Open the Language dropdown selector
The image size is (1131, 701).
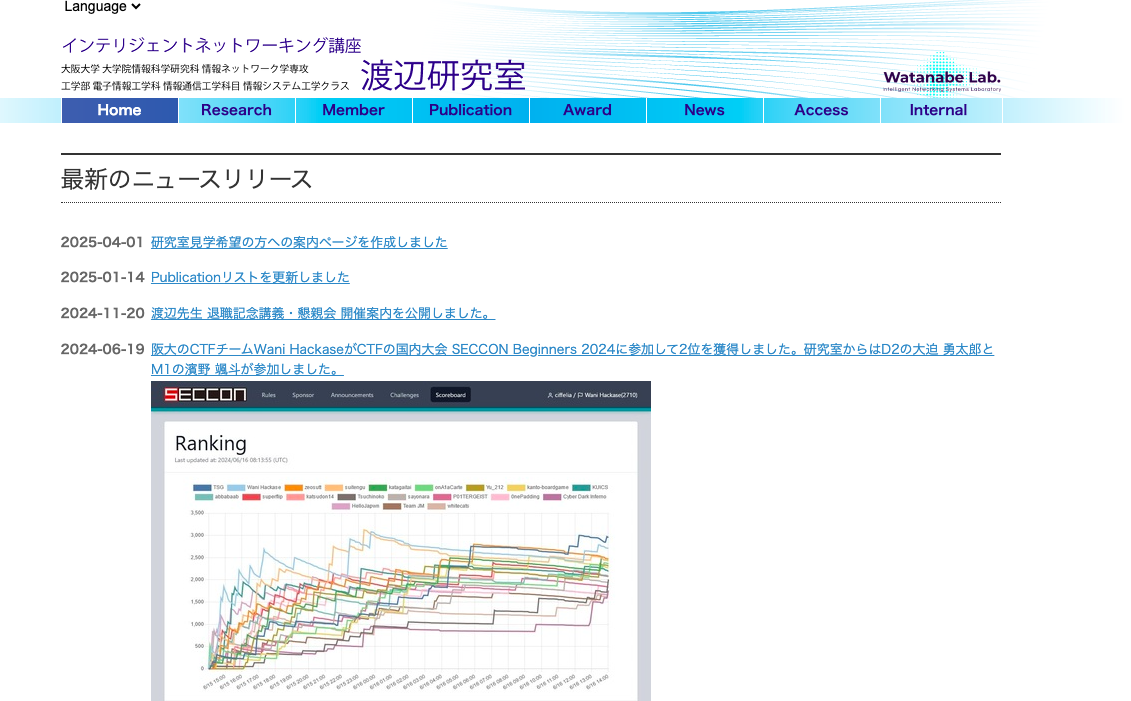(102, 7)
